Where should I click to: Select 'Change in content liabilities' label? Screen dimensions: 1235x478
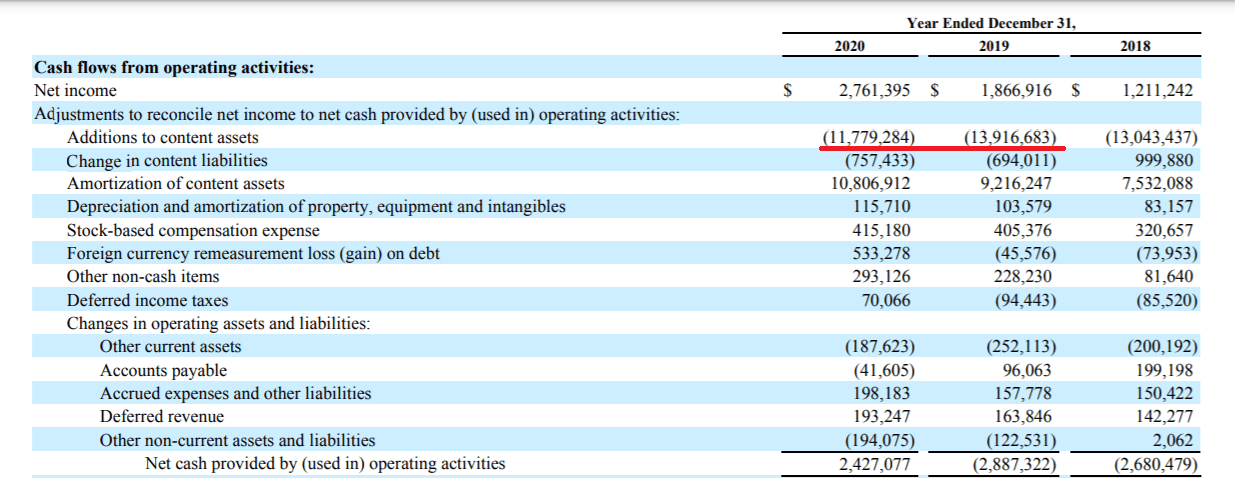click(167, 161)
